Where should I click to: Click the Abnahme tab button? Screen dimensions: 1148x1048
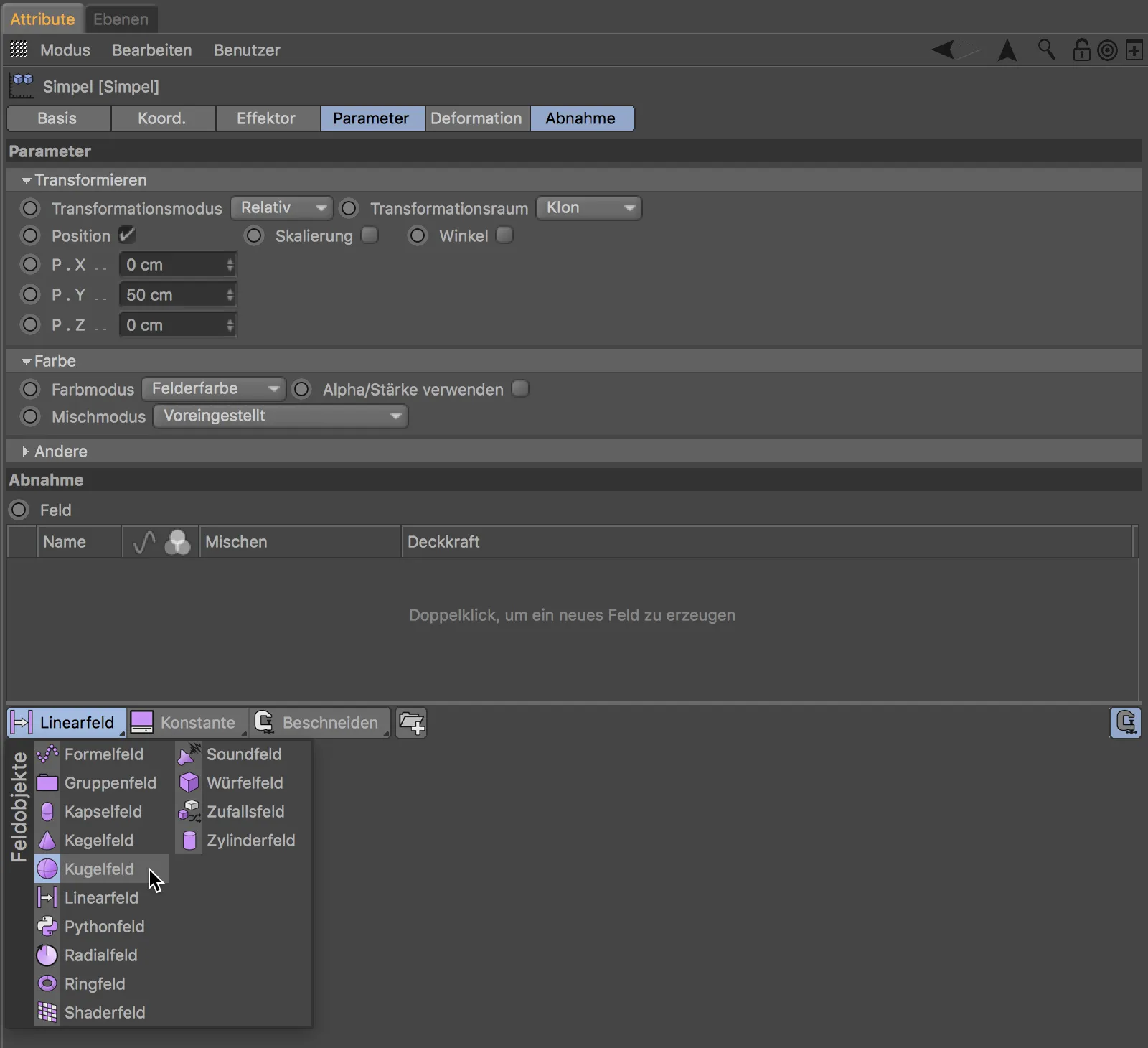coord(582,118)
